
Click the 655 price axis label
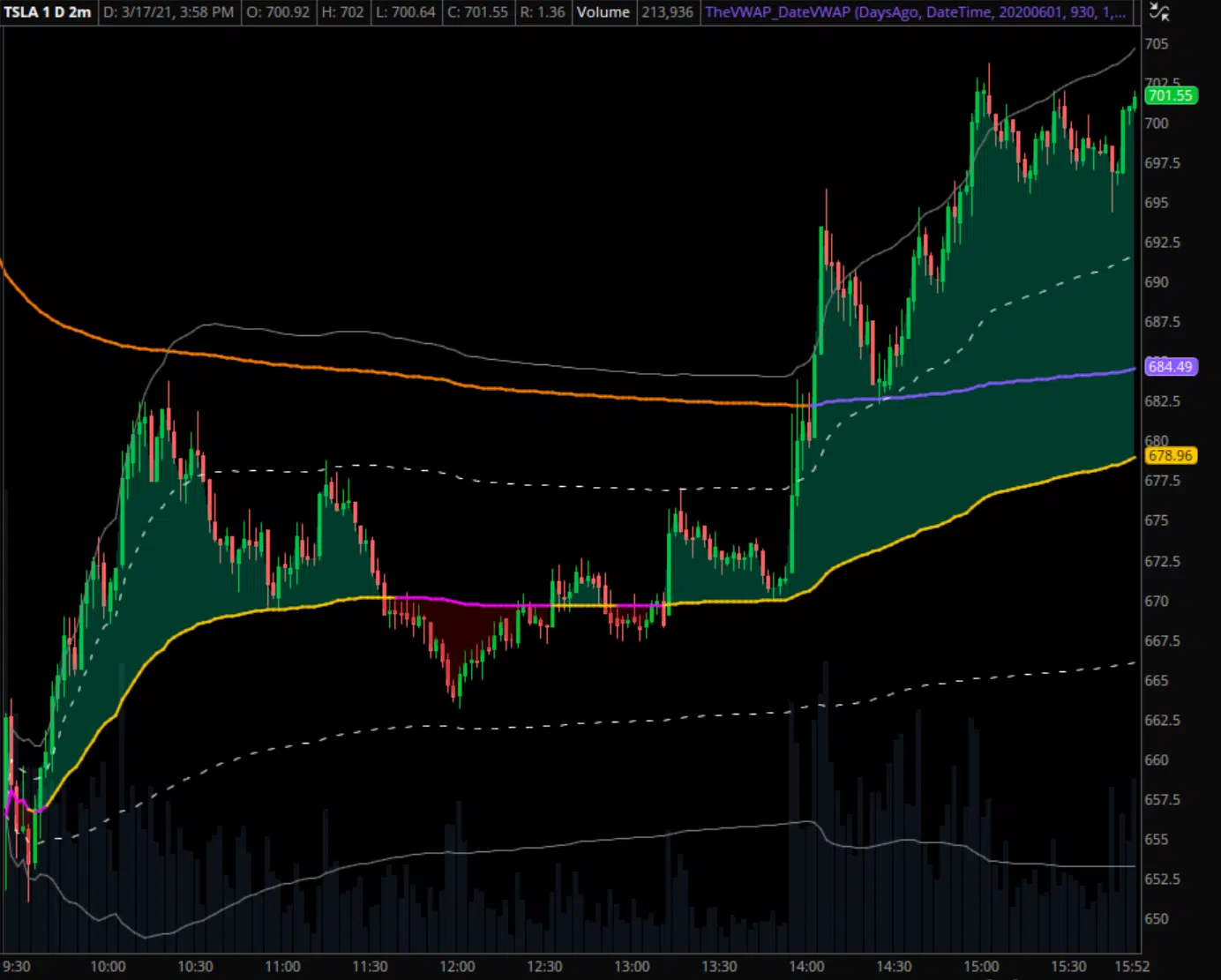(x=1156, y=840)
